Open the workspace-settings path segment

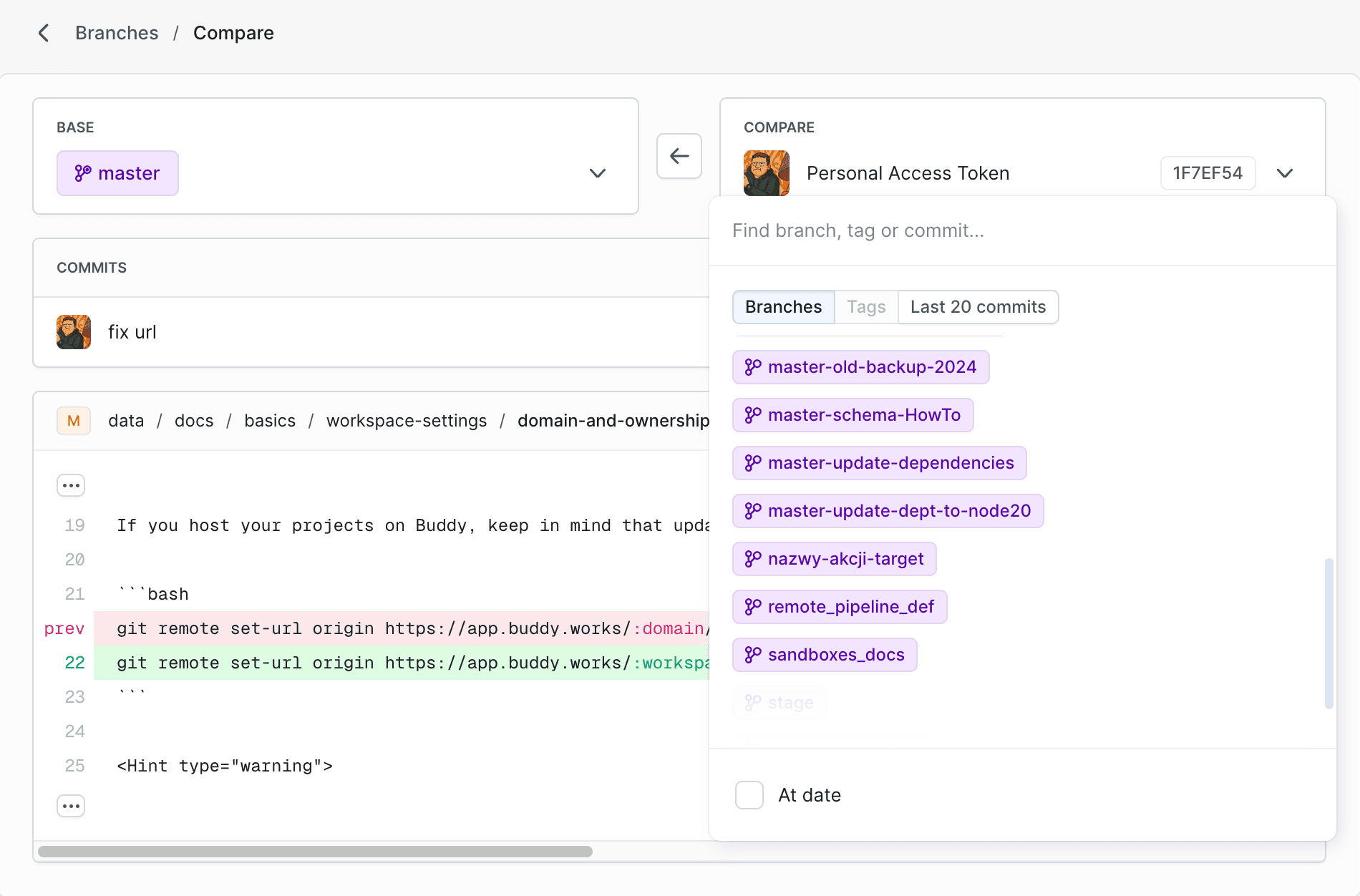(407, 421)
